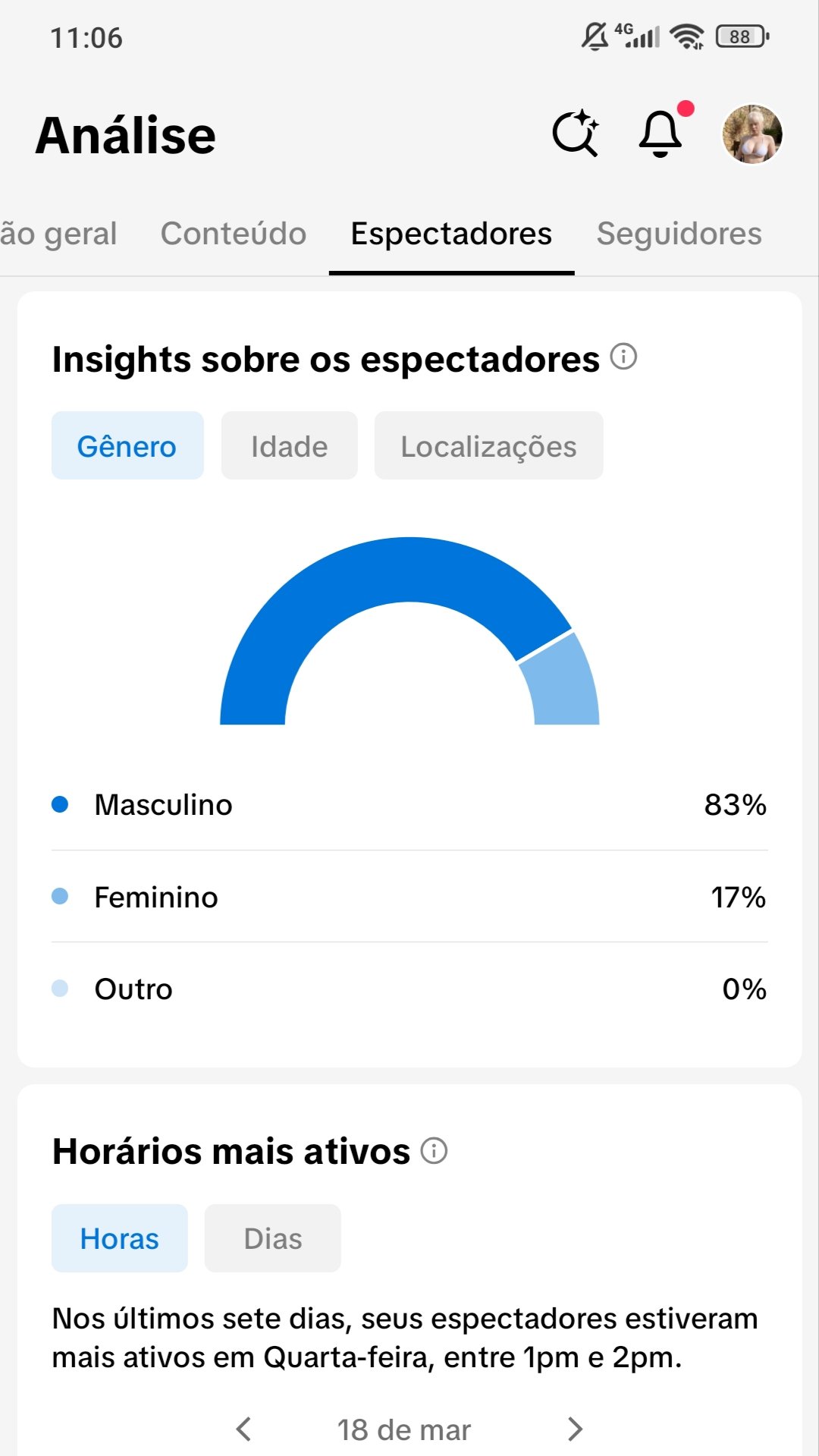Open notifications bell

661,134
